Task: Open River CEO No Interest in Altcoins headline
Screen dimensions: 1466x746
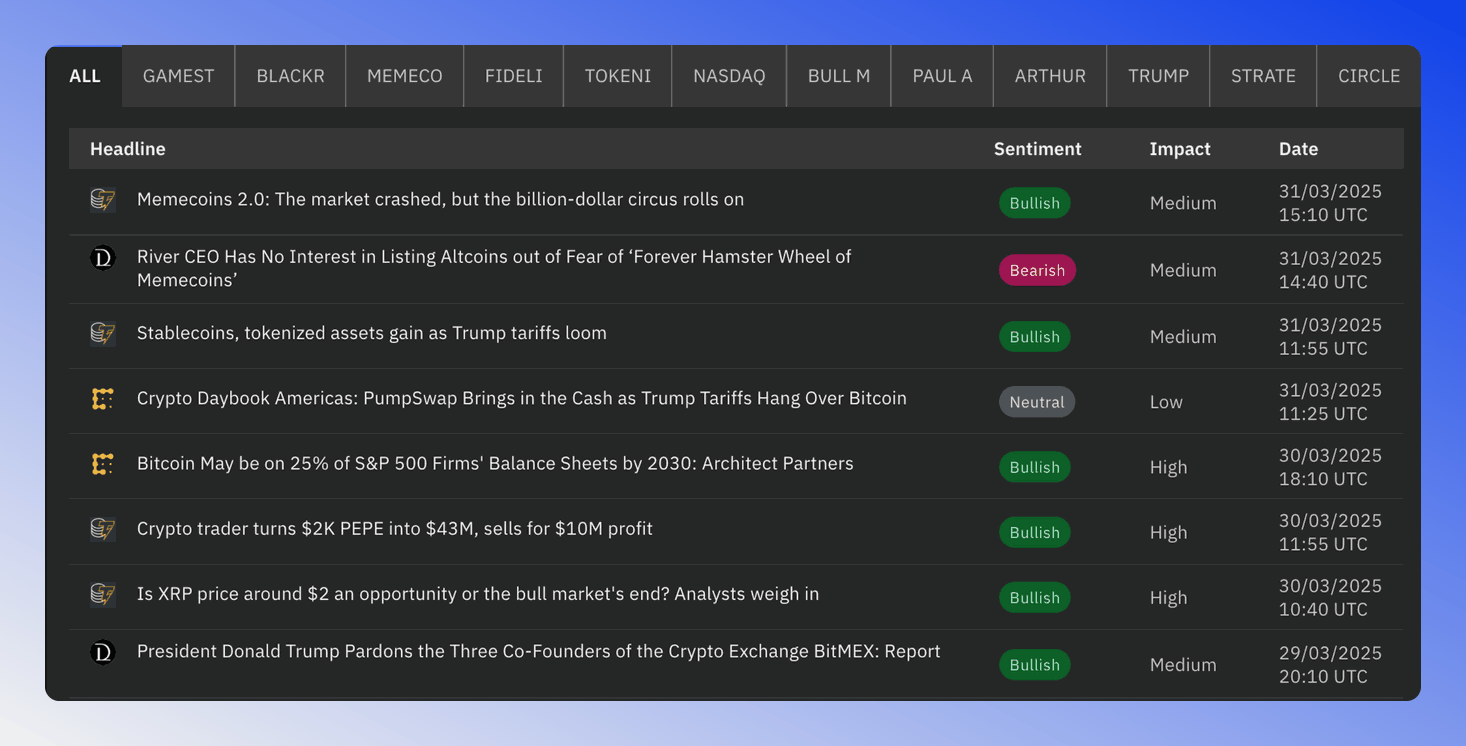Action: pyautogui.click(x=494, y=268)
